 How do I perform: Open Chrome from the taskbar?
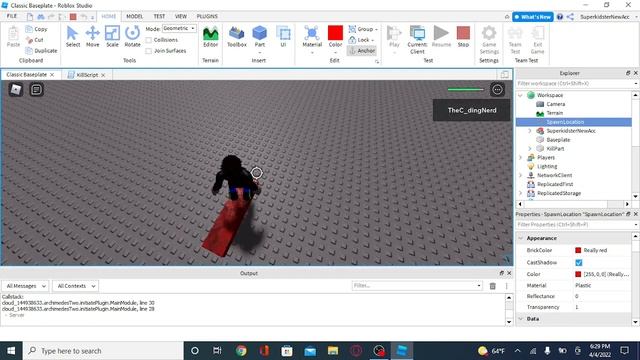click(x=241, y=351)
